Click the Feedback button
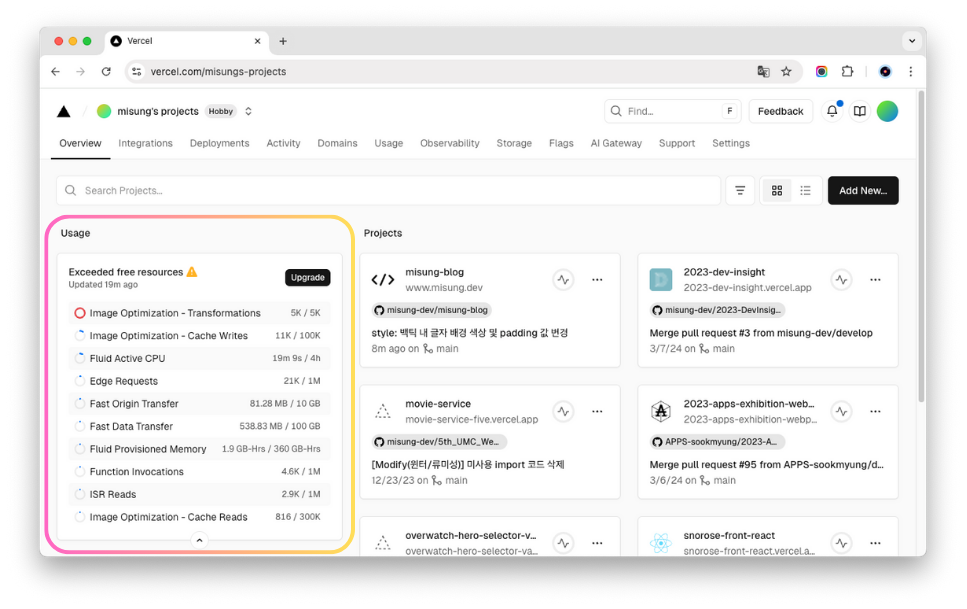 click(780, 111)
